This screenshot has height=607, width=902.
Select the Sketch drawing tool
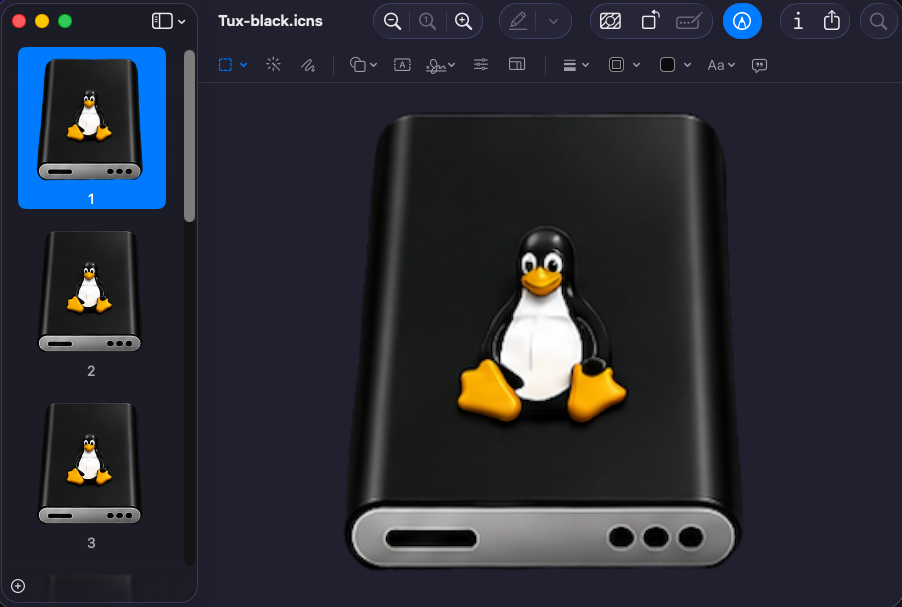[x=308, y=65]
